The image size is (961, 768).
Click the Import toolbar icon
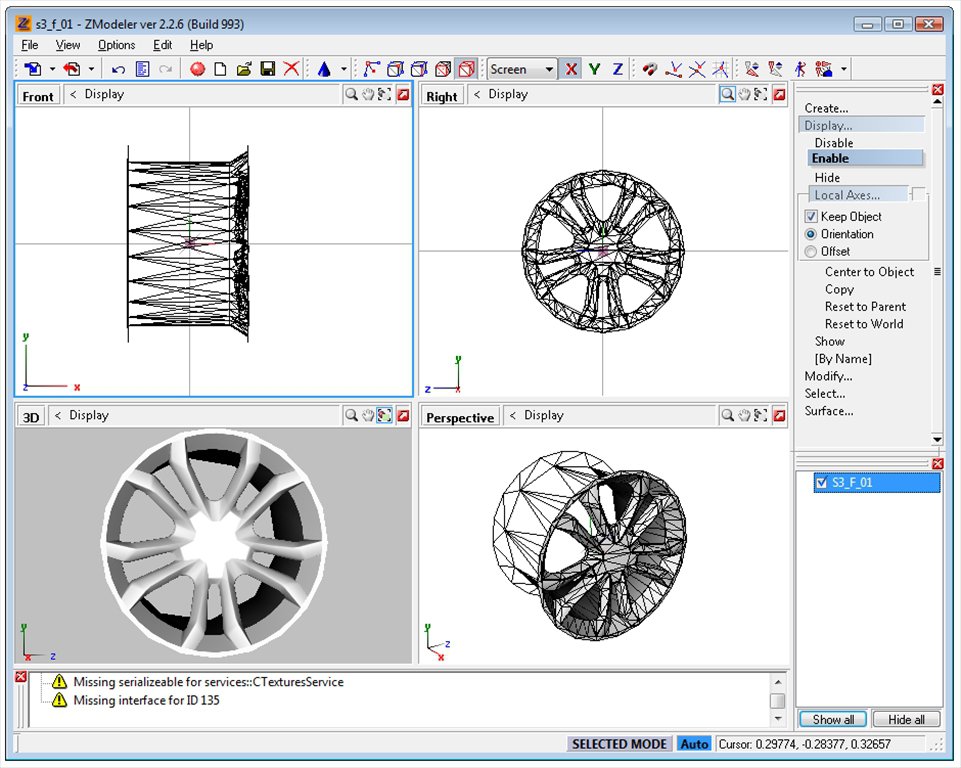tap(32, 69)
